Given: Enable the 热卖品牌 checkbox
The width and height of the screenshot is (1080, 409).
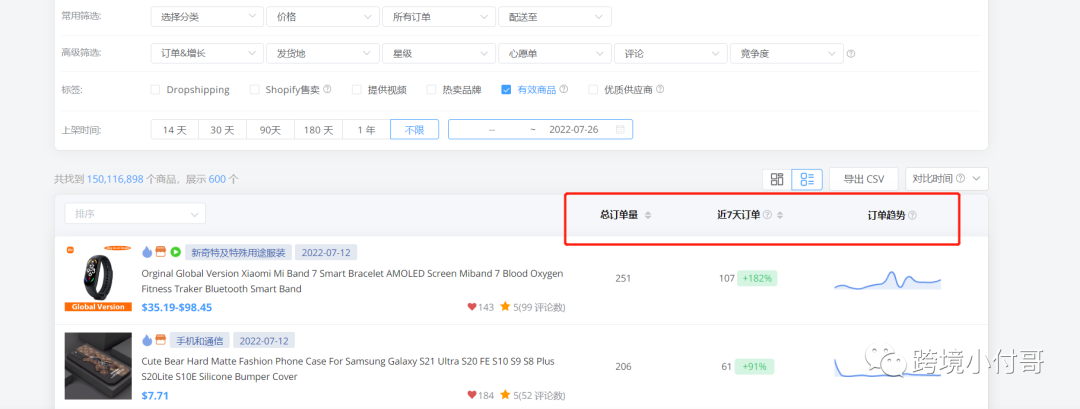Looking at the screenshot, I should pos(431,90).
